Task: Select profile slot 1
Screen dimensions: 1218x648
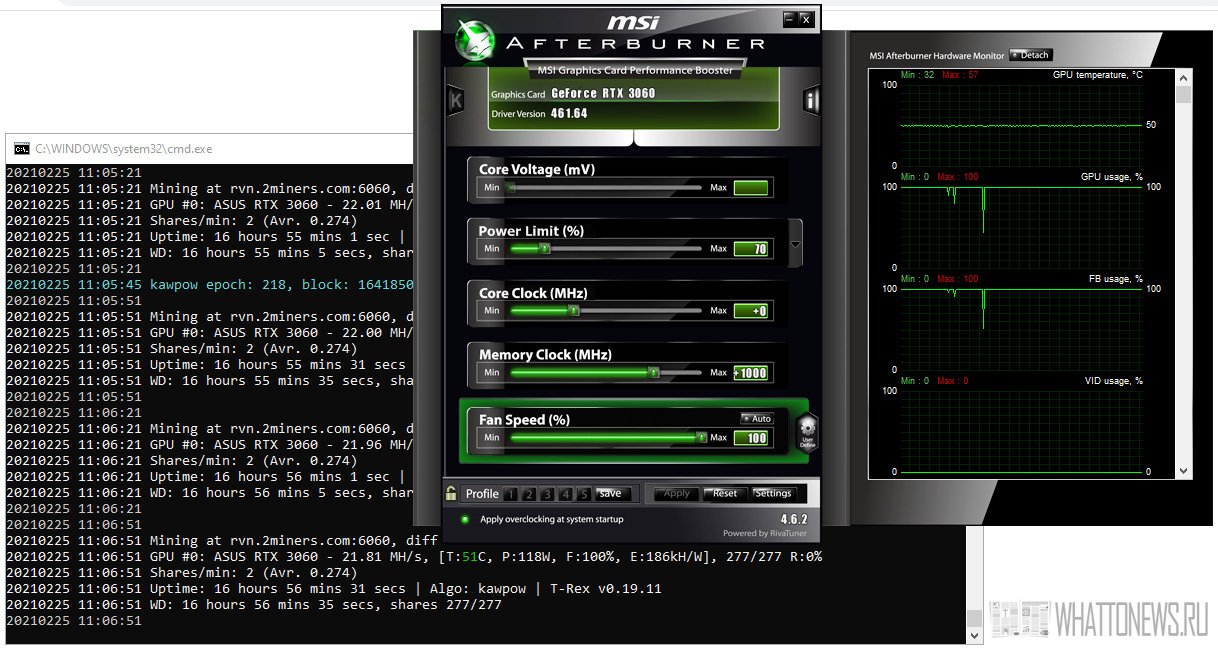Action: 510,494
